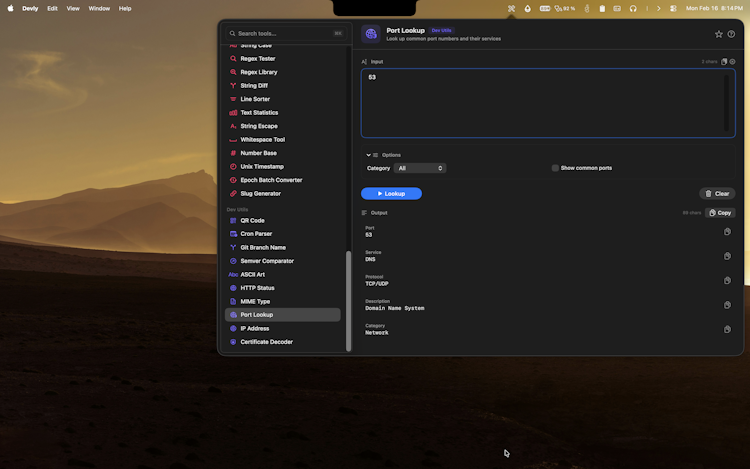This screenshot has width=750, height=469.
Task: Click the menu bar date and time
Action: (x=714, y=8)
